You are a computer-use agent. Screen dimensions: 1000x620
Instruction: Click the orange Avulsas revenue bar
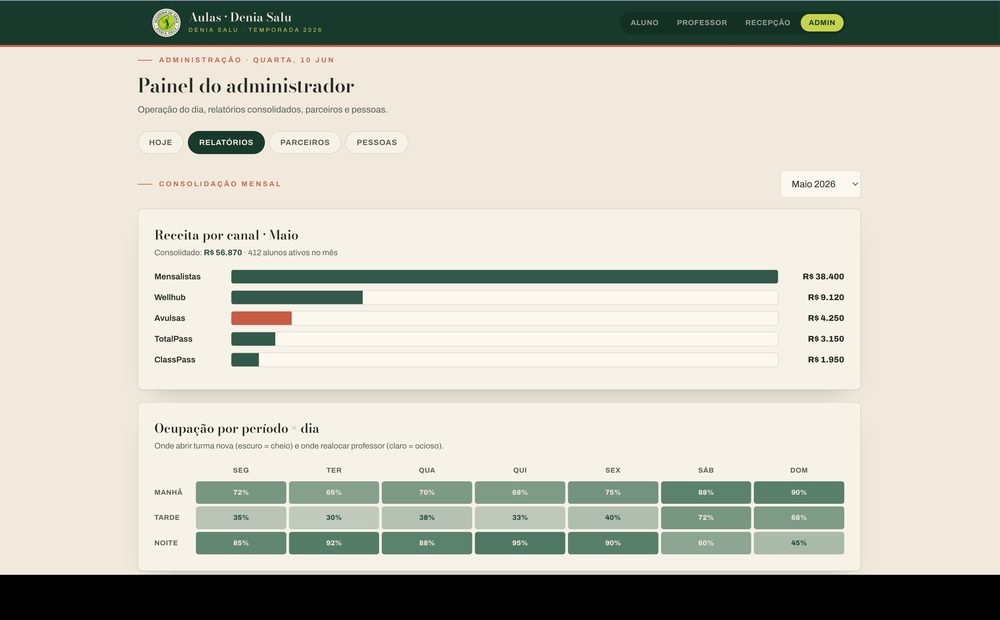point(261,318)
